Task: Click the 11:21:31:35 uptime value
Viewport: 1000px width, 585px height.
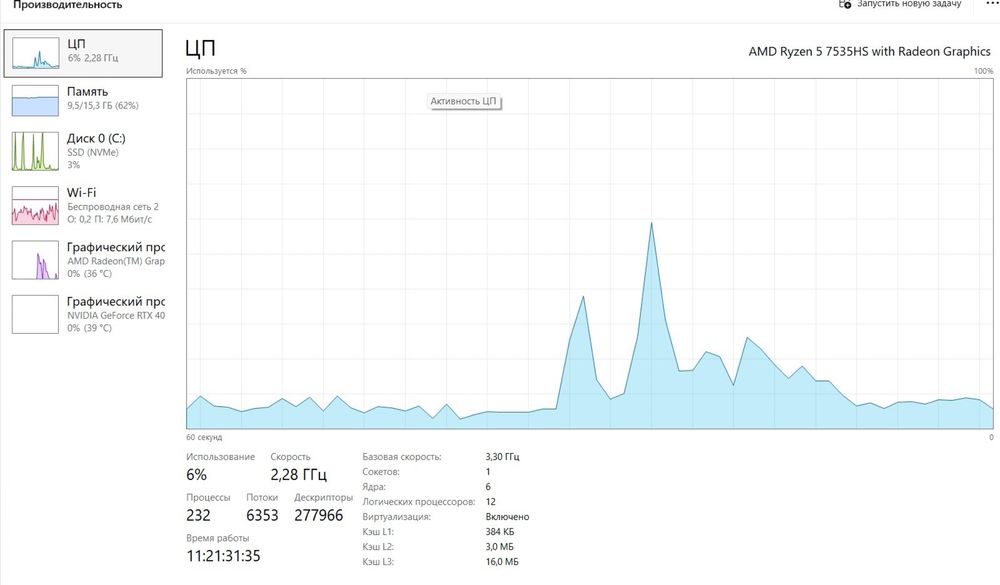Action: click(x=223, y=556)
